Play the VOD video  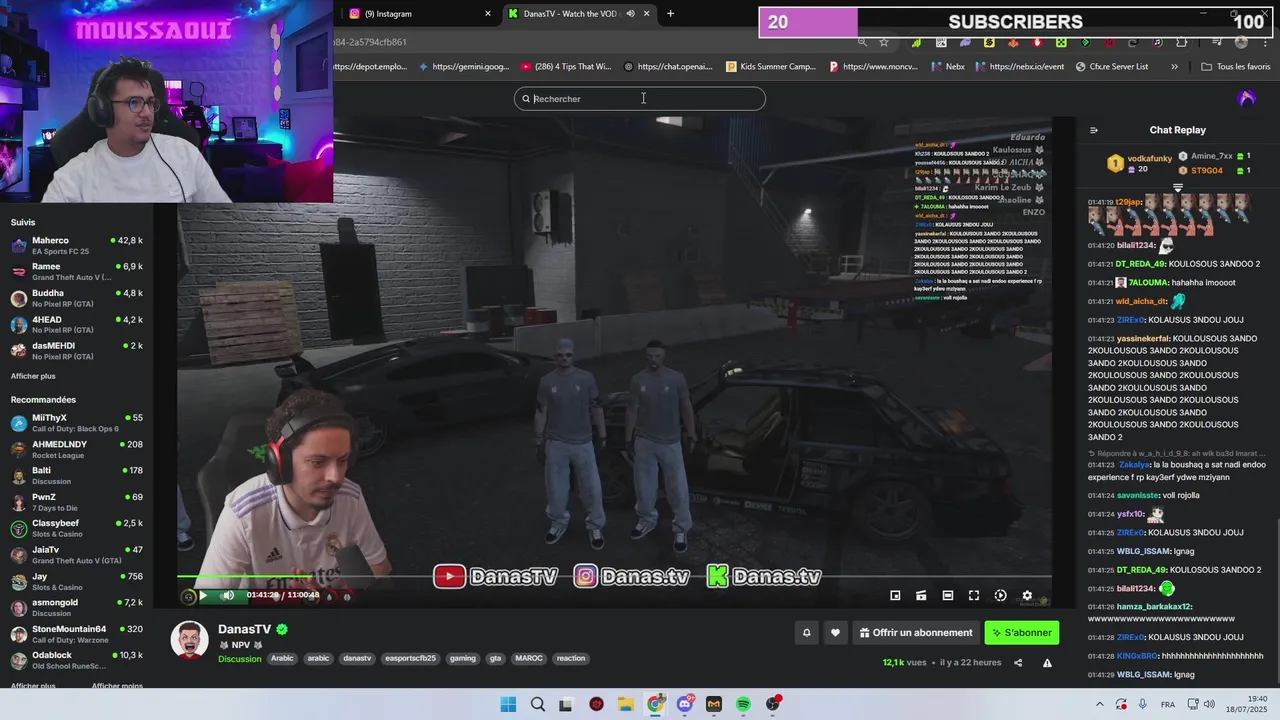point(203,595)
